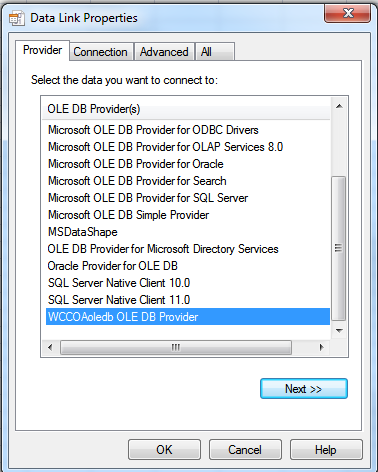378x472 pixels.
Task: Switch to the Connection tab
Action: 100,52
